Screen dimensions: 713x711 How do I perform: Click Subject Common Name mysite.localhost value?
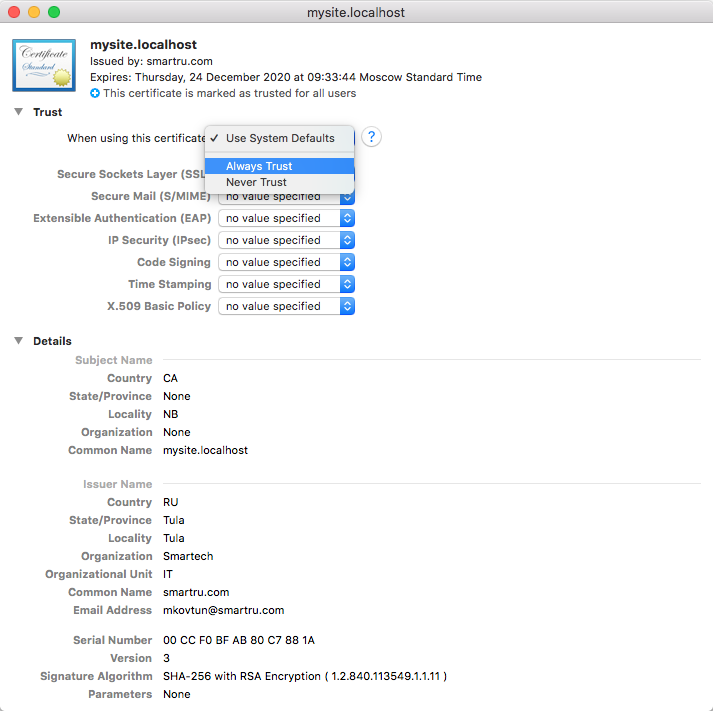205,450
